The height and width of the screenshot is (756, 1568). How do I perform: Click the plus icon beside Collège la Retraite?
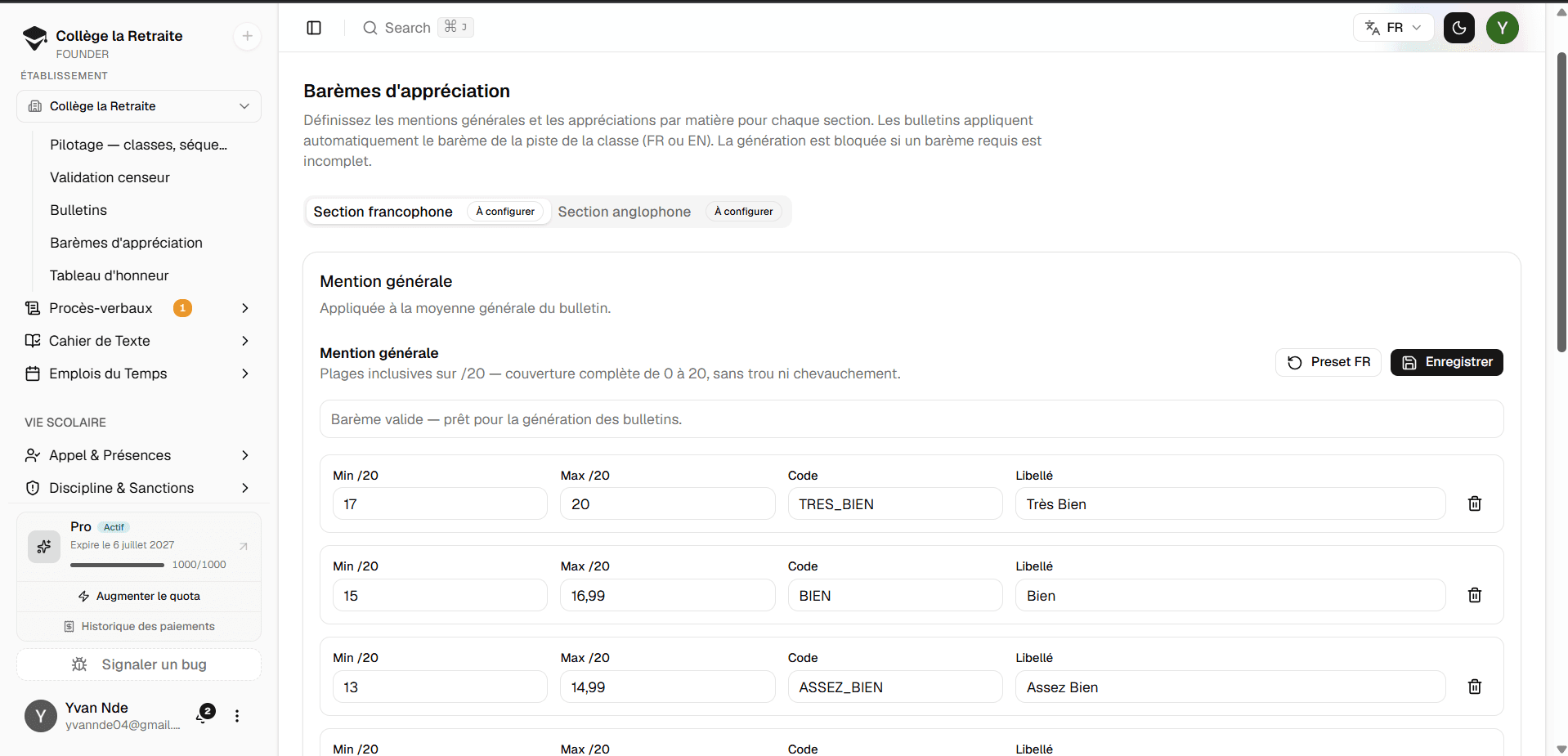tap(247, 36)
